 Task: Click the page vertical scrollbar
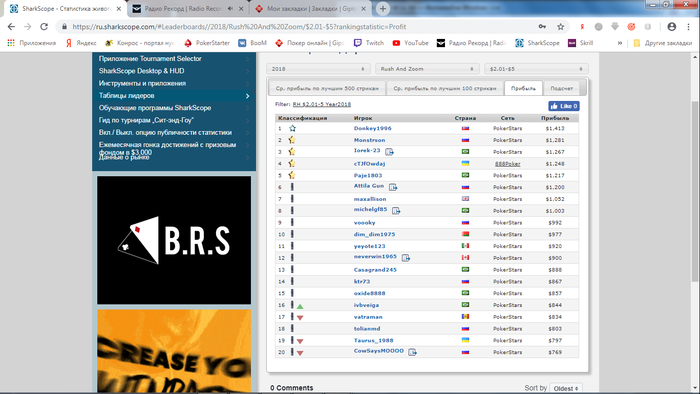pos(694,192)
